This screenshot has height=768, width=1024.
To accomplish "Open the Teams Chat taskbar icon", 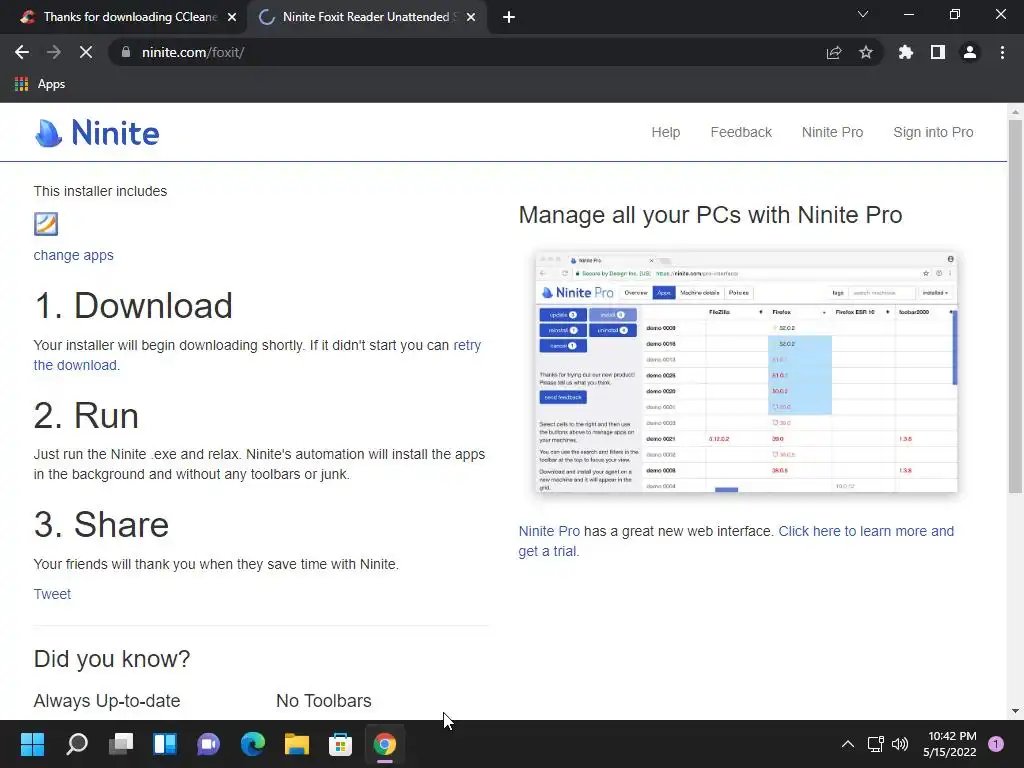I will point(209,744).
